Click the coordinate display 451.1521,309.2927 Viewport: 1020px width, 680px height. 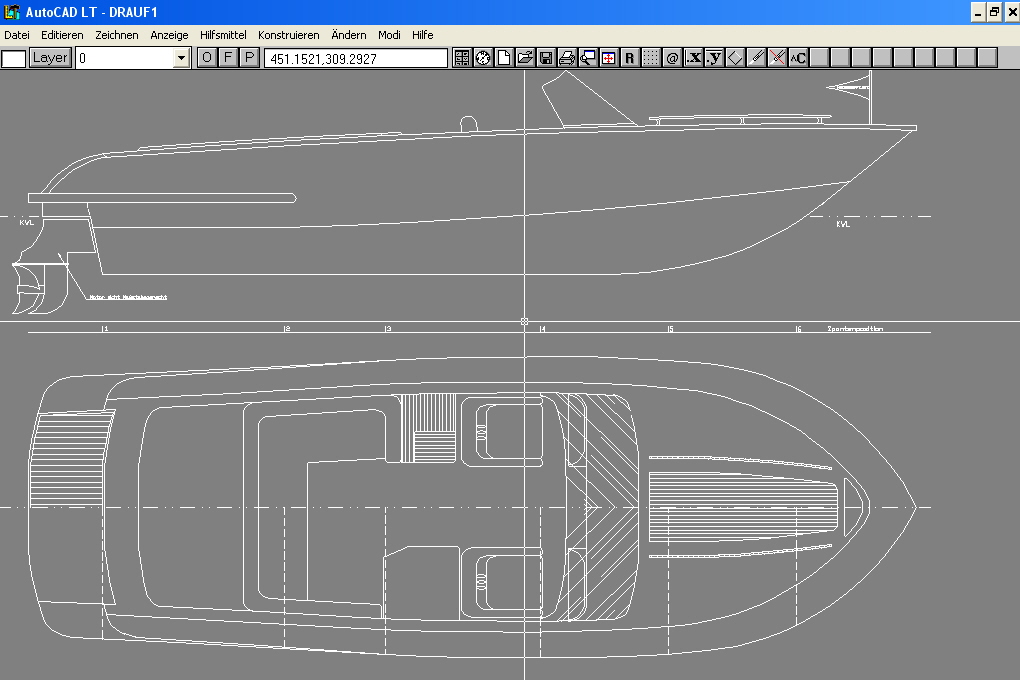point(356,59)
